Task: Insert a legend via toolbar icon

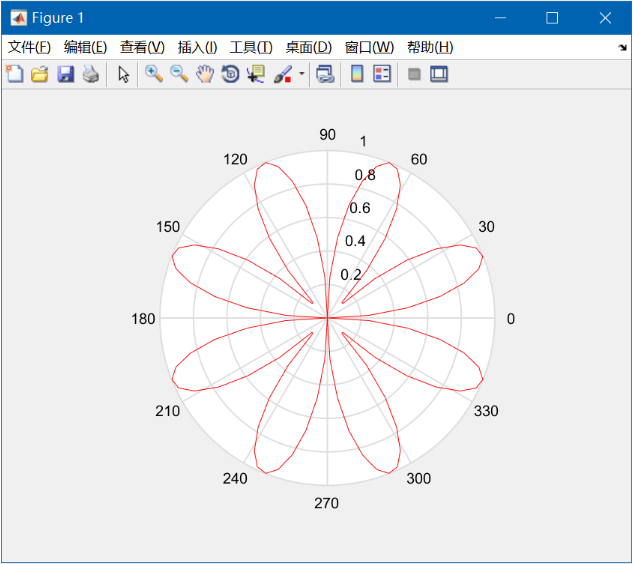Action: click(x=382, y=74)
